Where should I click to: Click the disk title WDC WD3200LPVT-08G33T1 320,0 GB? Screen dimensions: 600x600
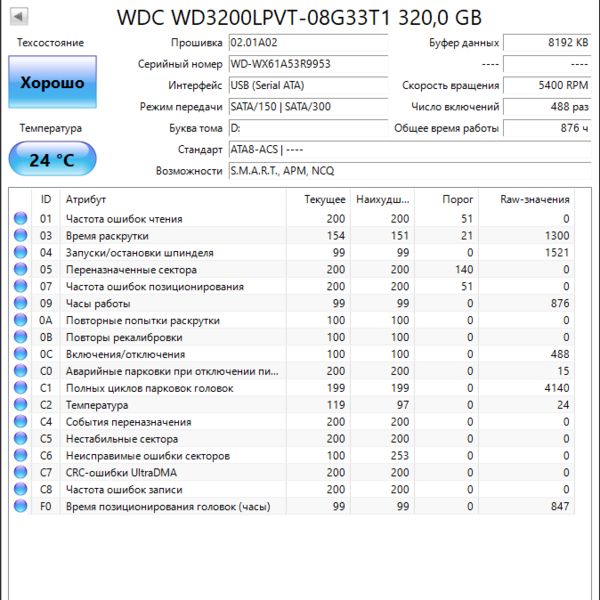coord(299,18)
